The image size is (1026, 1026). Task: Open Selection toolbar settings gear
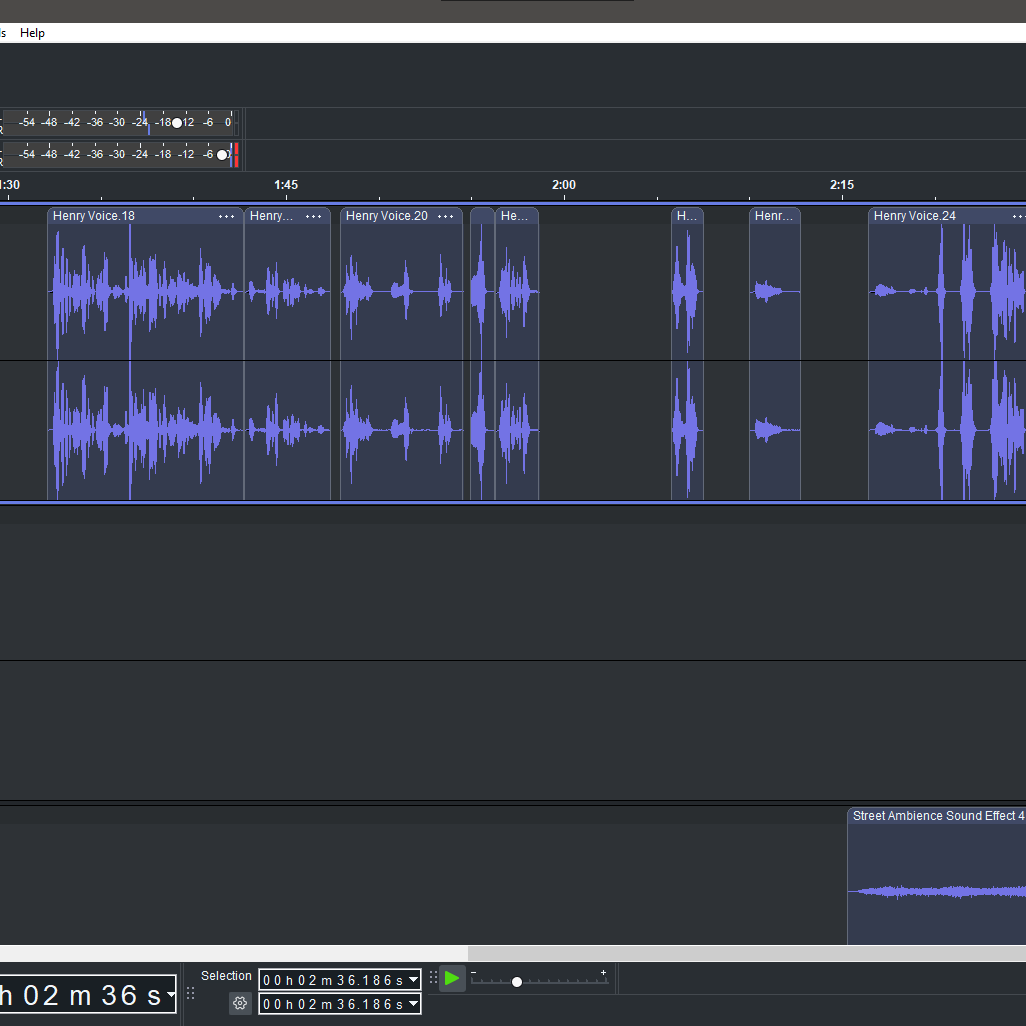[240, 1002]
